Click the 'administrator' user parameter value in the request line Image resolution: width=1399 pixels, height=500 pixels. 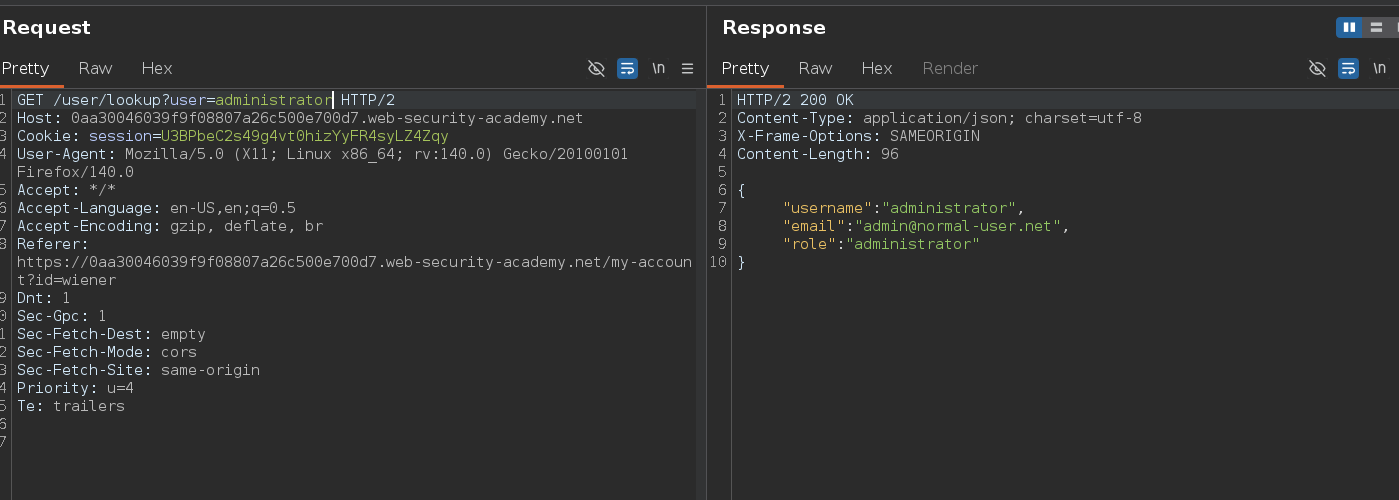click(274, 100)
